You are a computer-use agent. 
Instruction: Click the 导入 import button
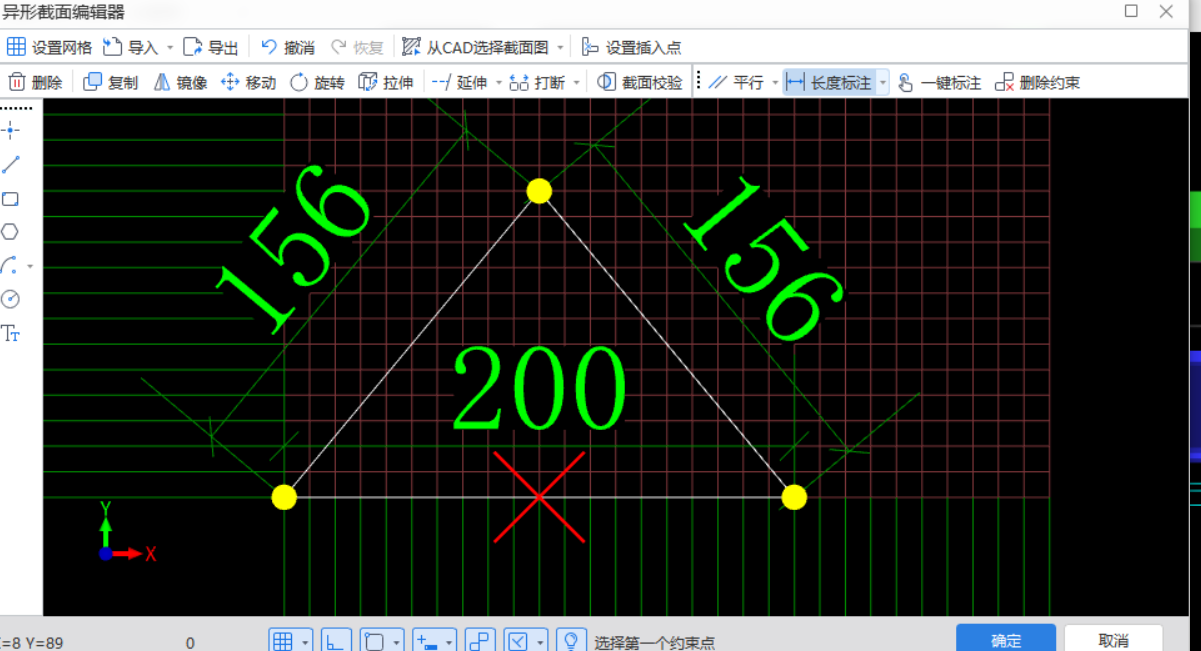pos(131,47)
